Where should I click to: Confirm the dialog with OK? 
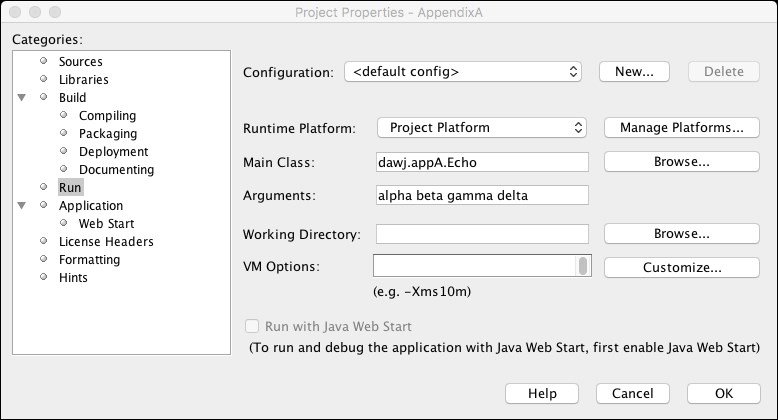pyautogui.click(x=724, y=394)
